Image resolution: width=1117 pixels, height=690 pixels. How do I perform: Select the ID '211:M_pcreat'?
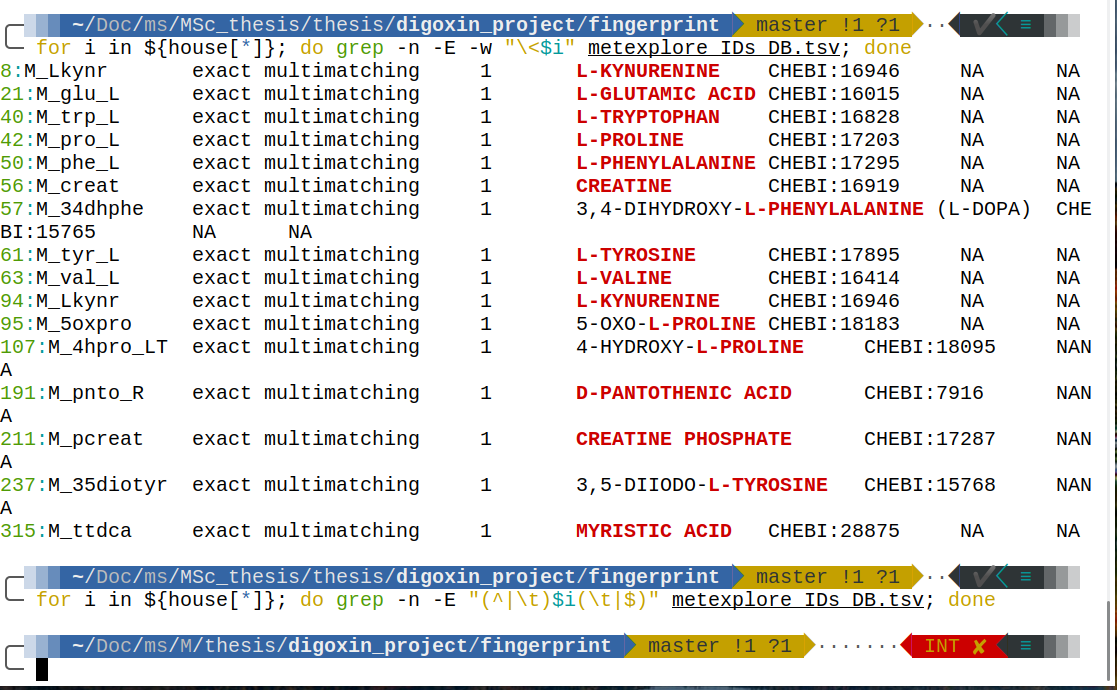(72, 439)
